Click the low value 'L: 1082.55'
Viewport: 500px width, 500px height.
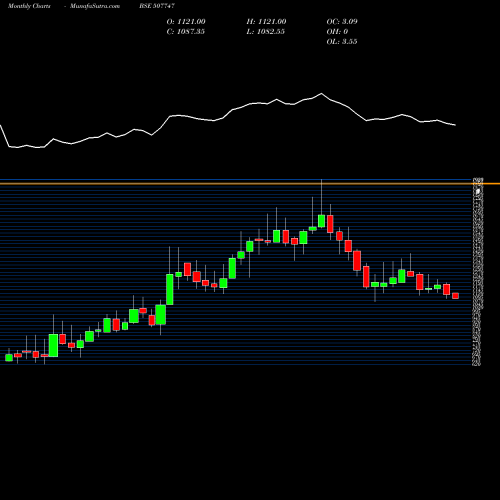coord(266,32)
